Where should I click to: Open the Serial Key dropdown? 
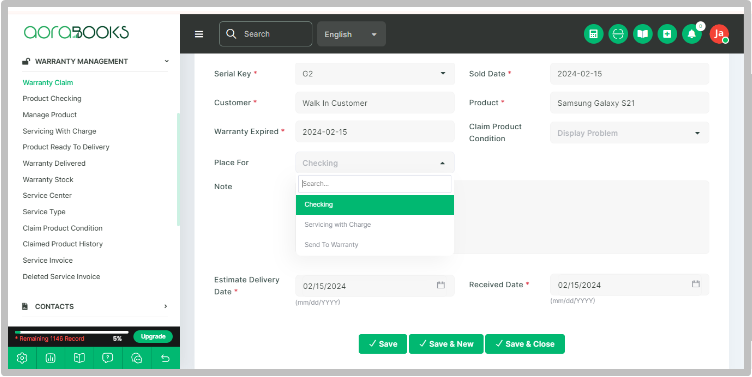click(375, 74)
